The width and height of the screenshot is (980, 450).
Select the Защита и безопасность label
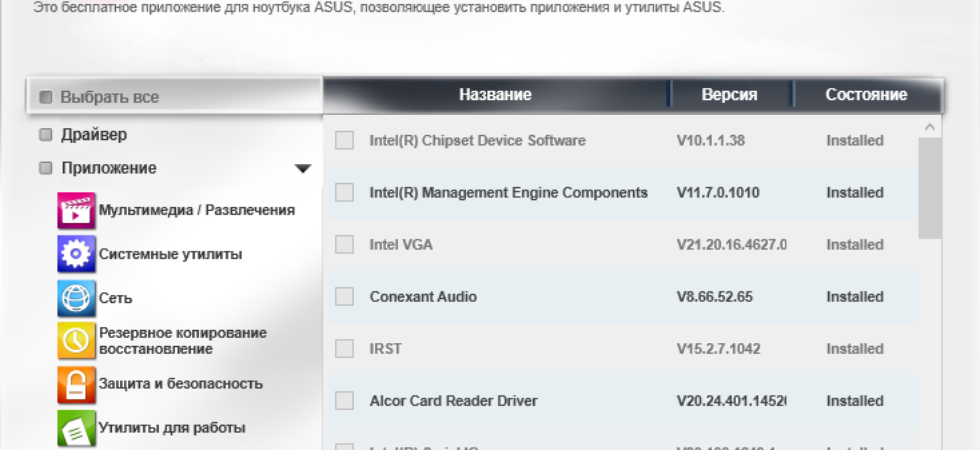tap(181, 384)
